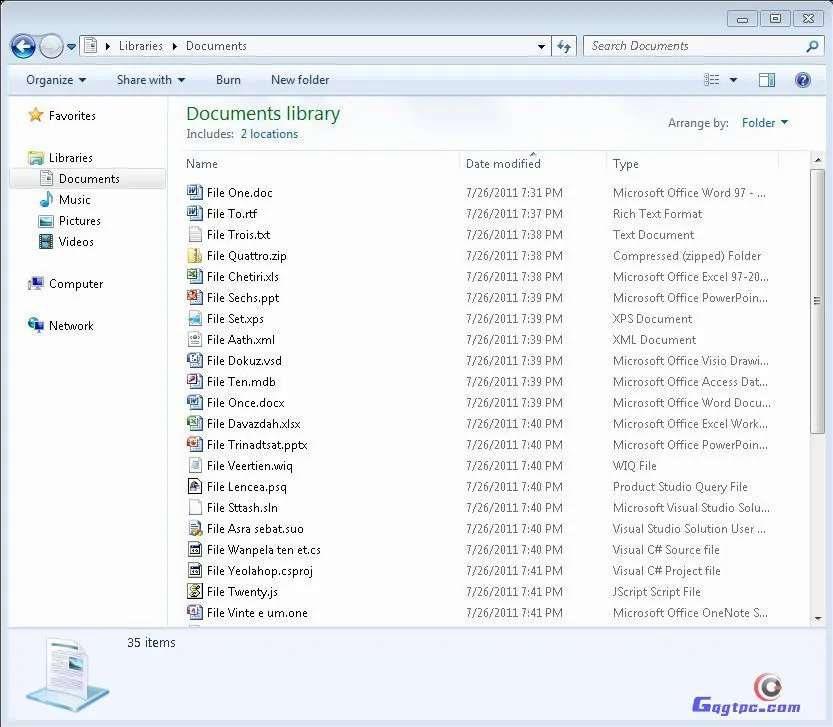Open the Organize dropdown menu
Image resolution: width=833 pixels, height=727 pixels.
56,80
